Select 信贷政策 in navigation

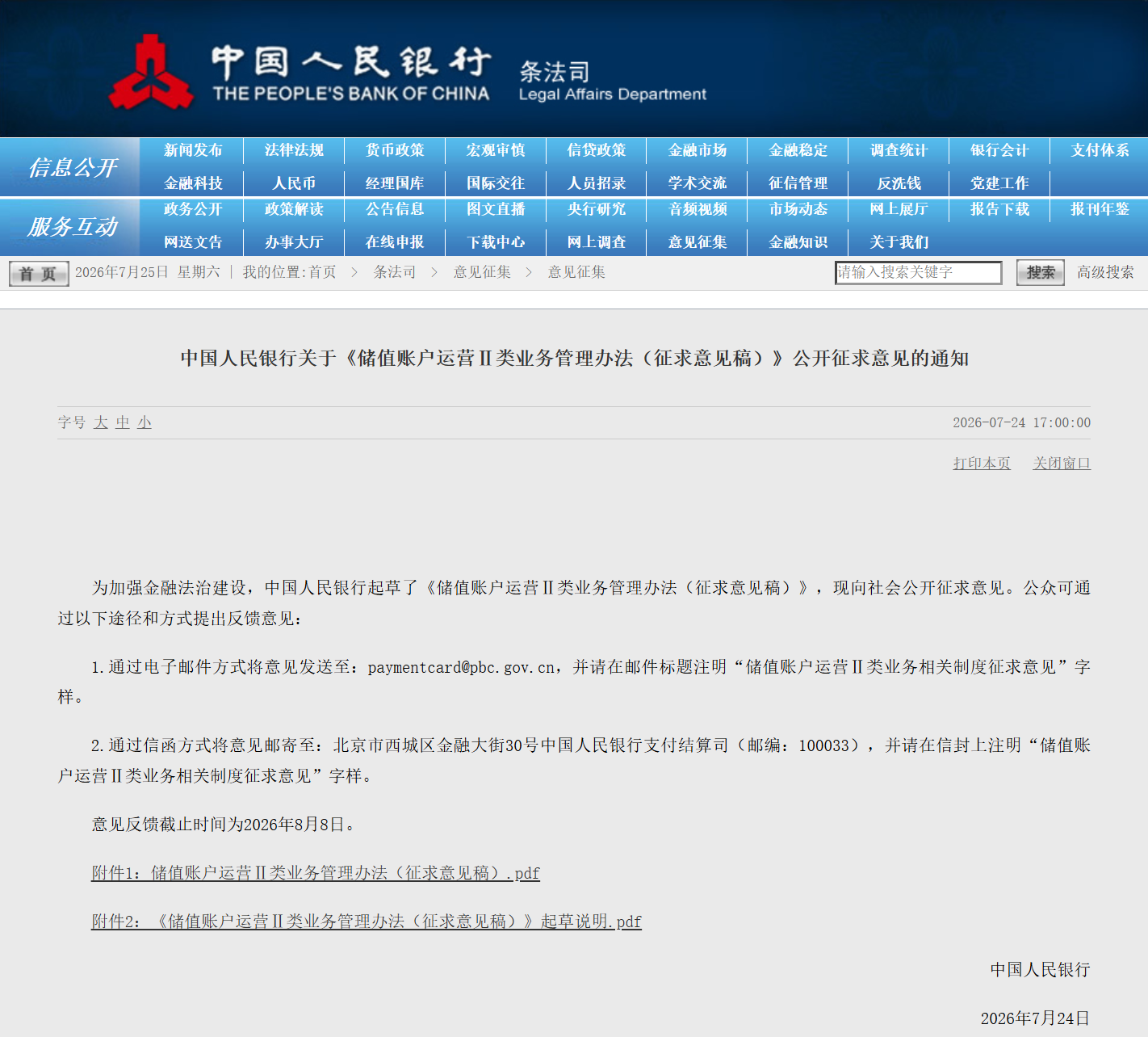[x=597, y=150]
